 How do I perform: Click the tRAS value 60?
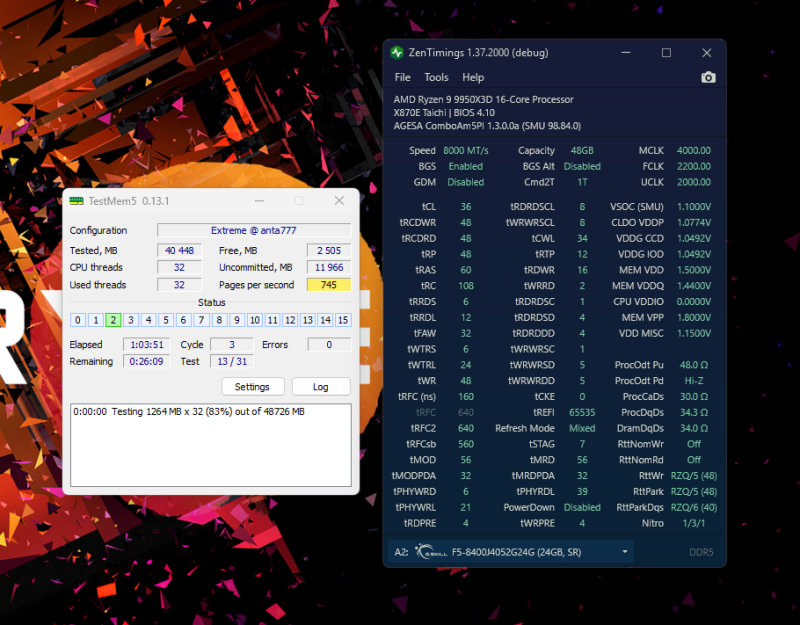(466, 270)
